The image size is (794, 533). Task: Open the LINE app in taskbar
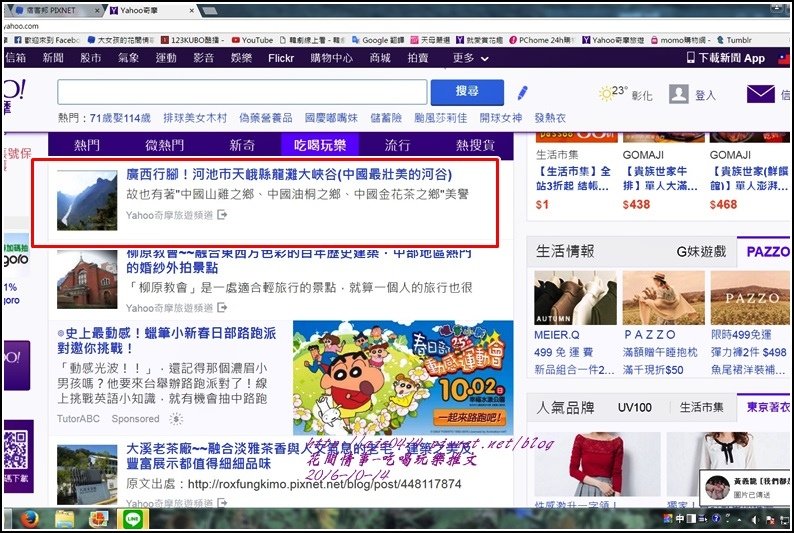point(133,519)
